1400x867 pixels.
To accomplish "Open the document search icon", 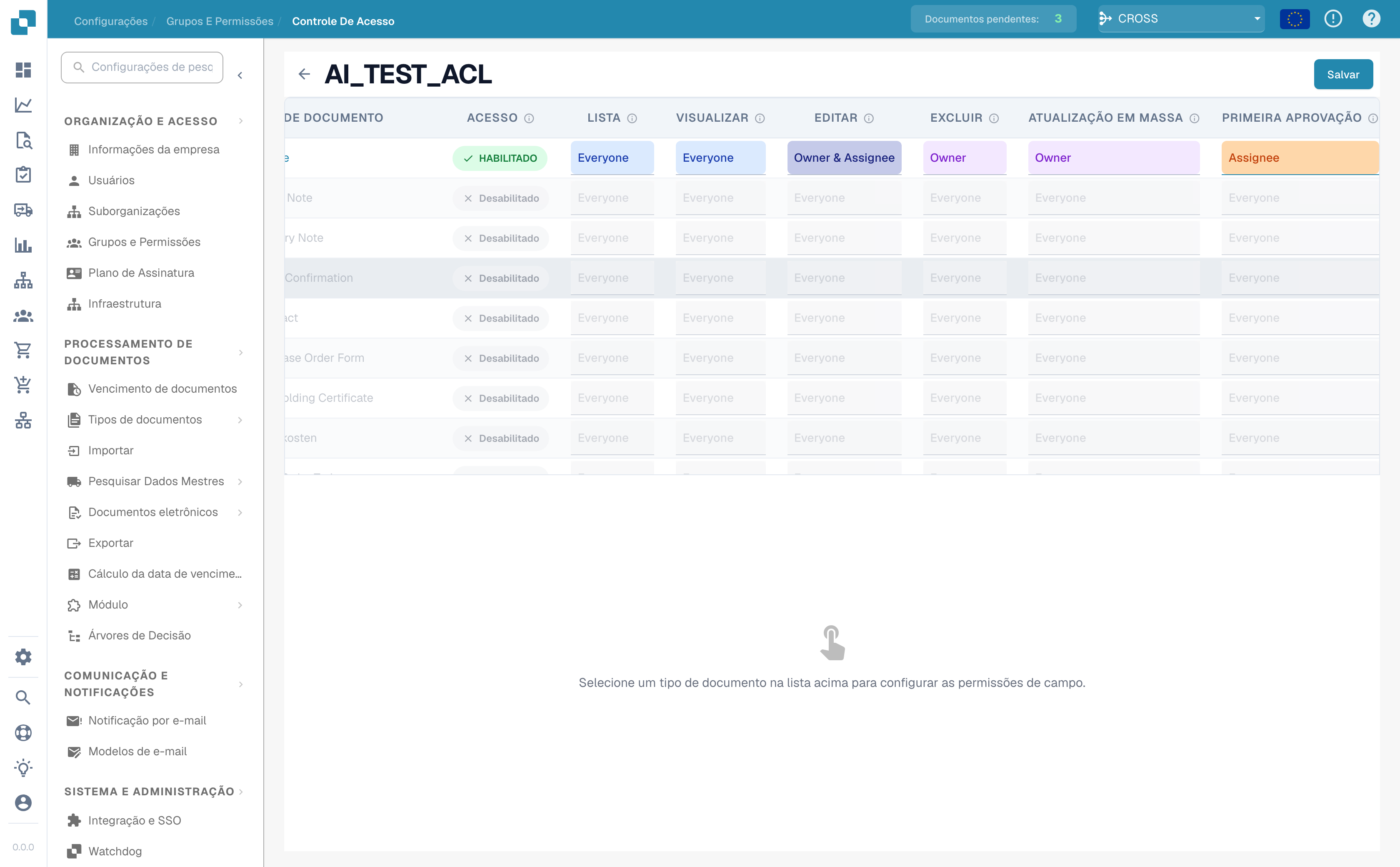I will [x=23, y=140].
